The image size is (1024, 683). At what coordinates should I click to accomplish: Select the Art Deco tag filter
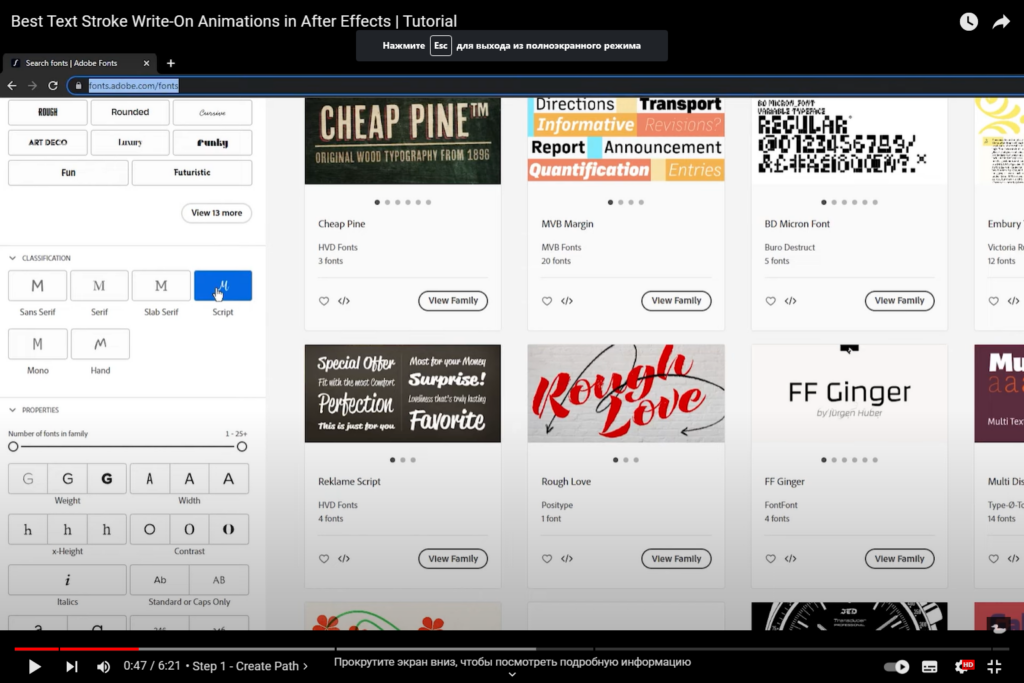(x=48, y=142)
